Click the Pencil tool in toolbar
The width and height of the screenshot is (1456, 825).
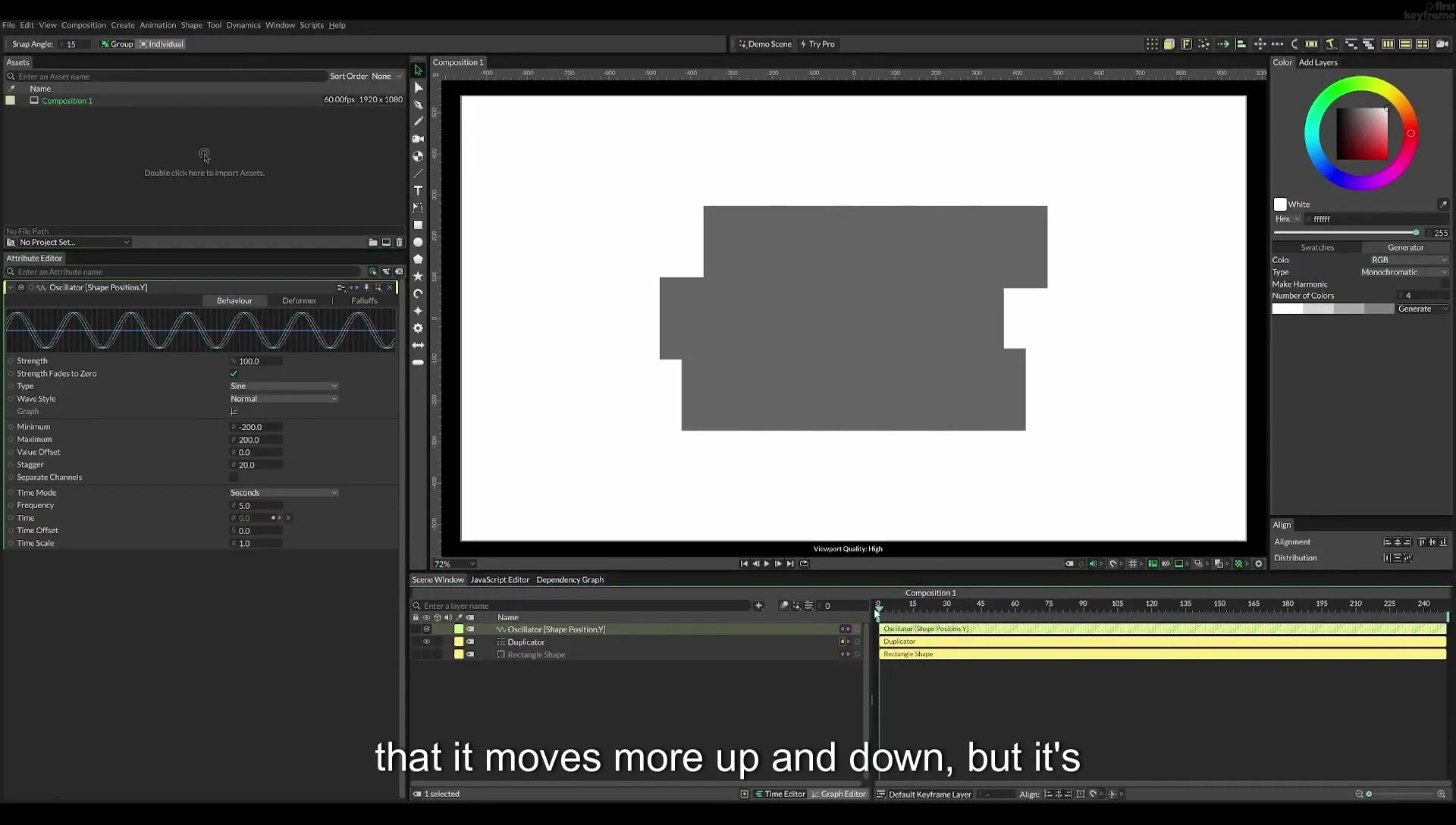pos(418,121)
